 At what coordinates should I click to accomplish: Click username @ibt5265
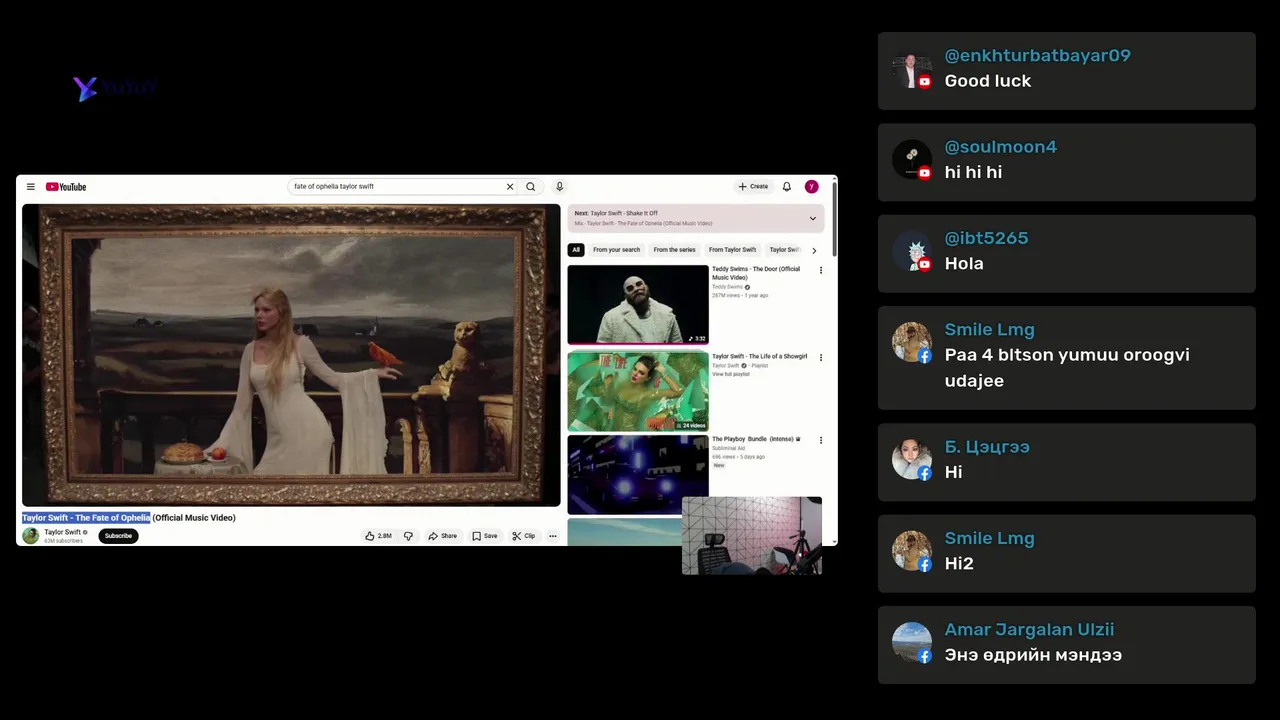point(987,238)
